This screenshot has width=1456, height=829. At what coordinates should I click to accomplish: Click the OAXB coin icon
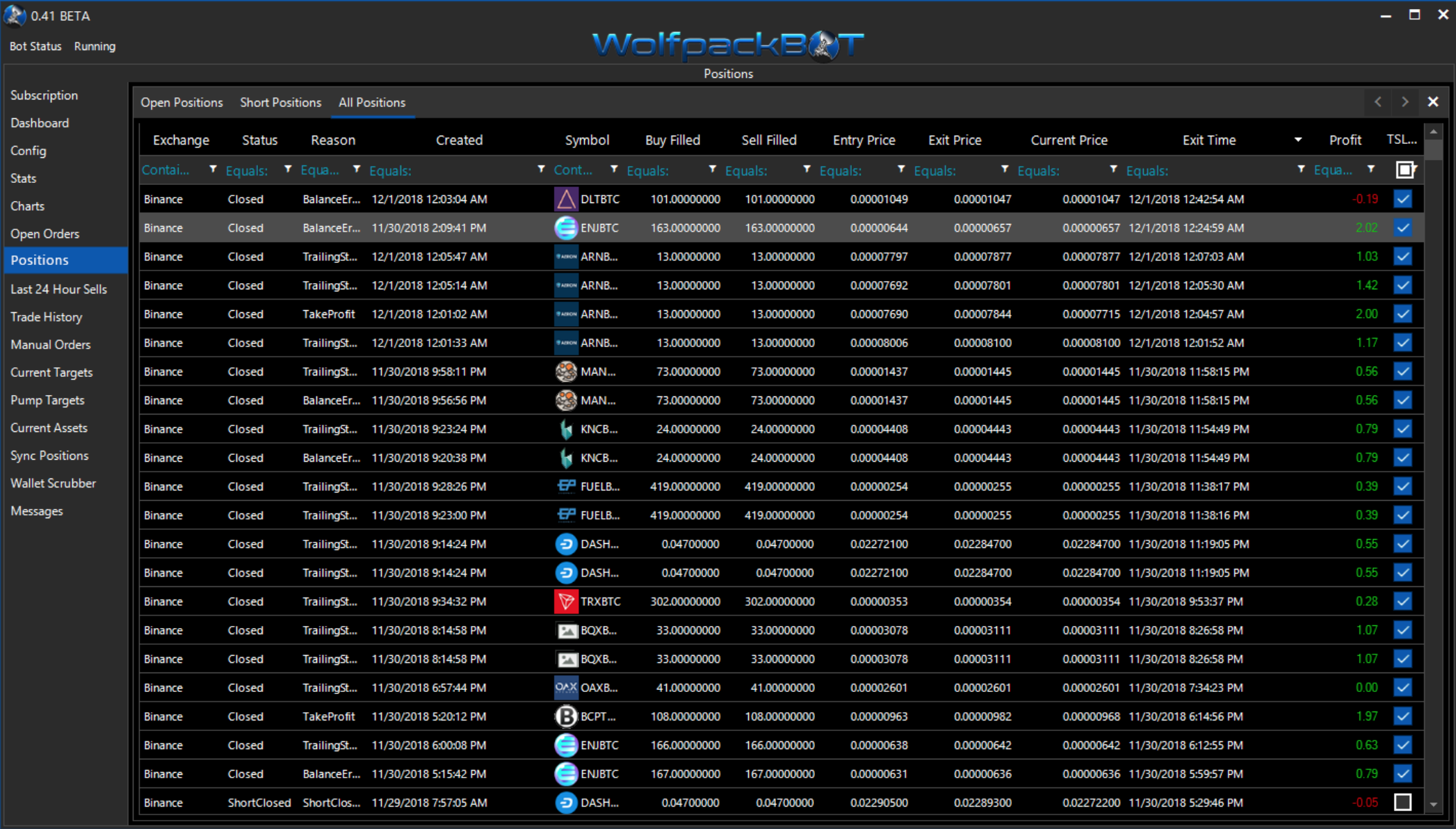point(566,688)
